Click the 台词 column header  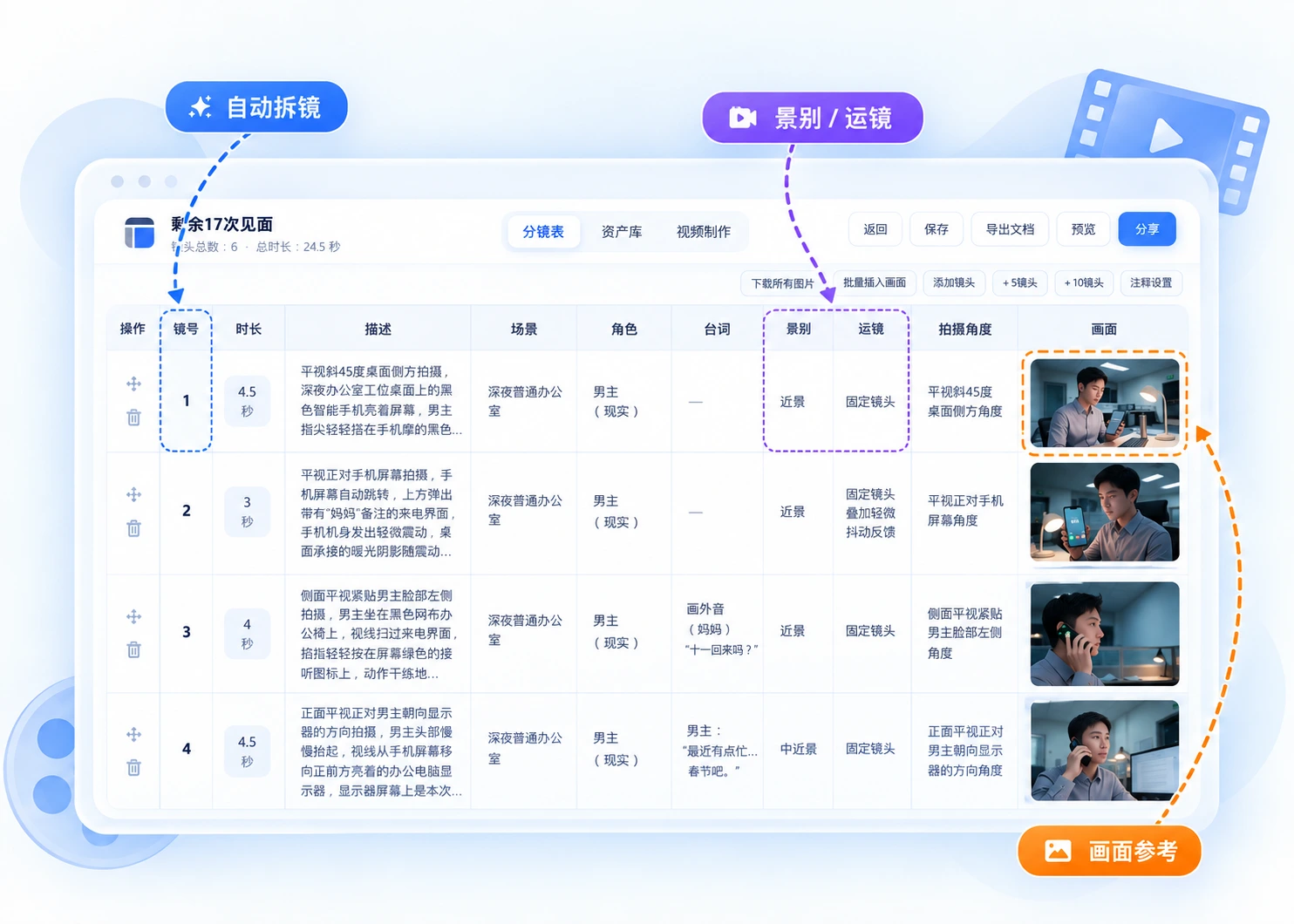pos(717,329)
